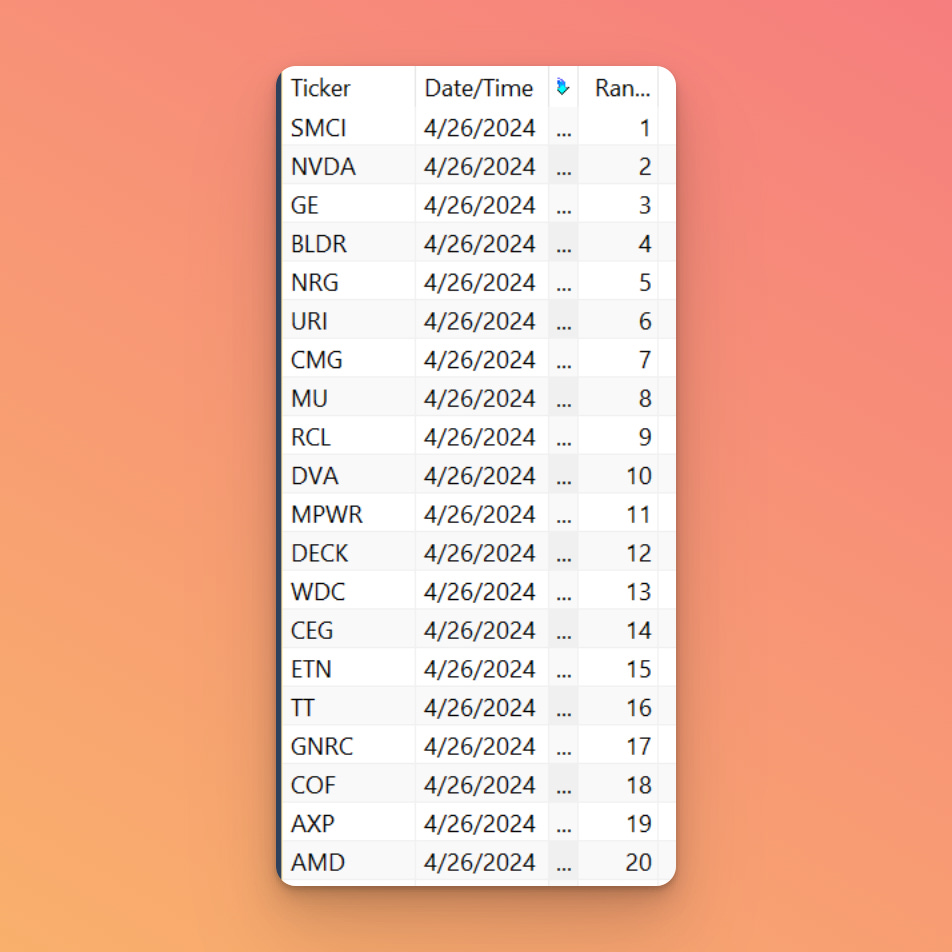Select the AMD ticker cell
952x952 pixels.
(348, 862)
